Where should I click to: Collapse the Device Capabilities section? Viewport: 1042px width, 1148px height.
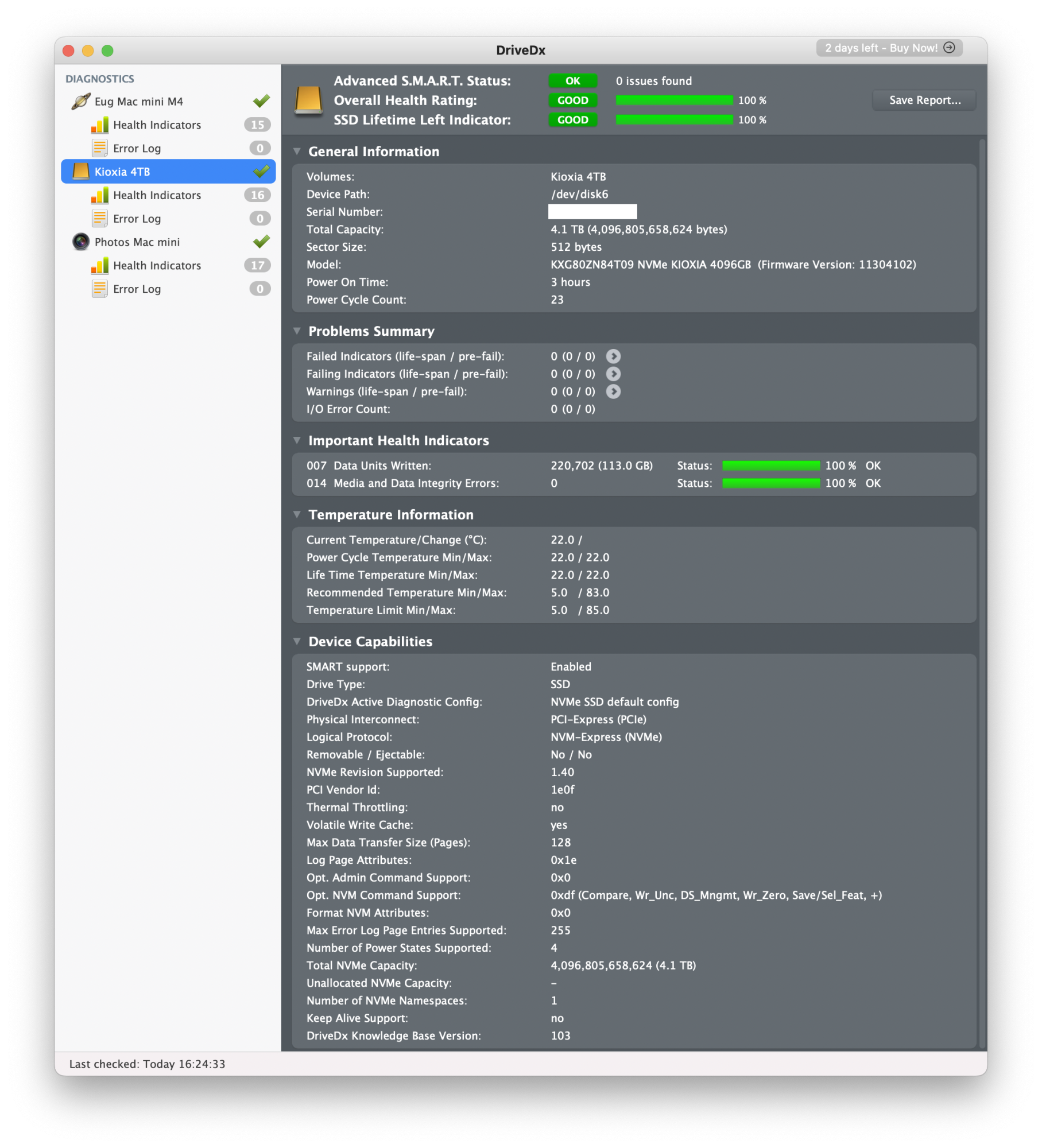pos(297,642)
